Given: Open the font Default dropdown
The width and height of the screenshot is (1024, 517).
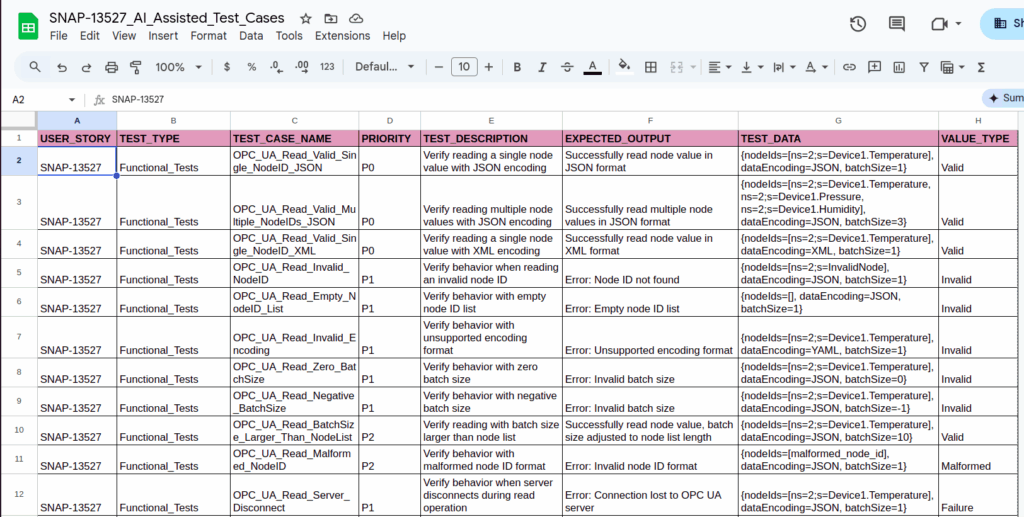Looking at the screenshot, I should 385,67.
